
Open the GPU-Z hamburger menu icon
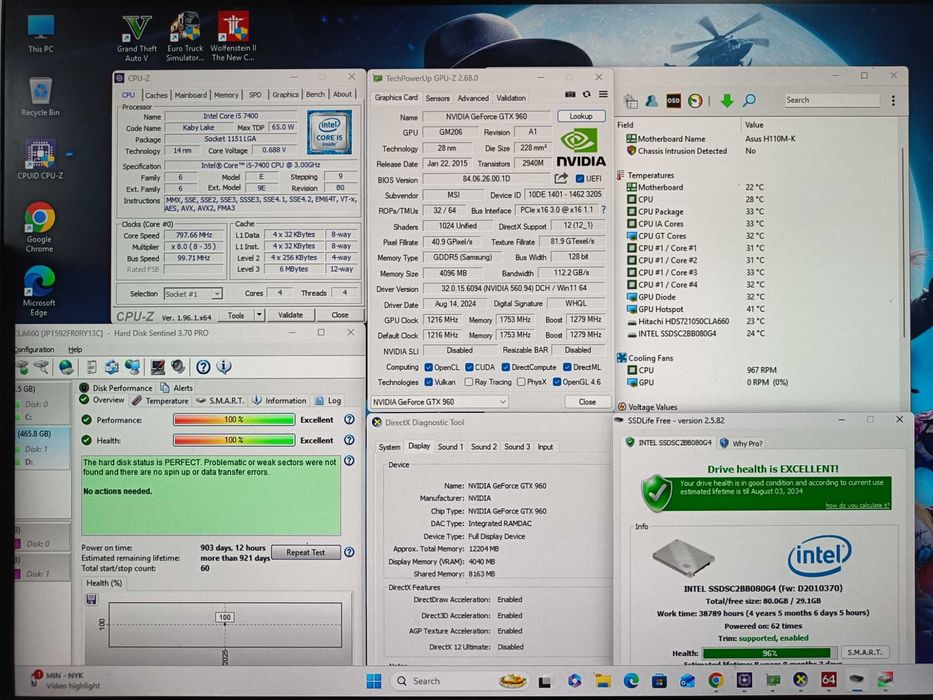(x=603, y=95)
